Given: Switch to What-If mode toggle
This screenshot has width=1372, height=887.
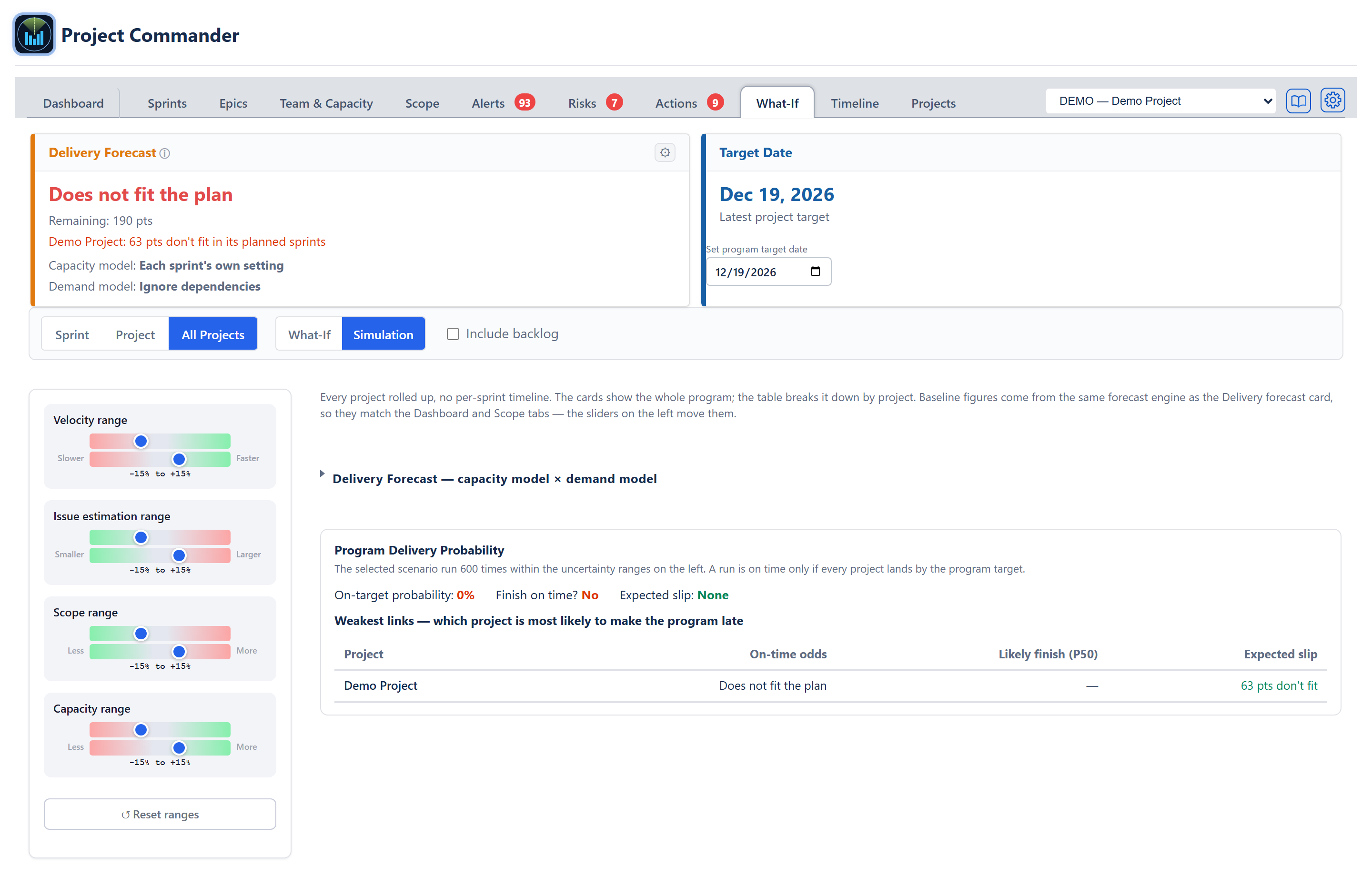Looking at the screenshot, I should click(309, 334).
